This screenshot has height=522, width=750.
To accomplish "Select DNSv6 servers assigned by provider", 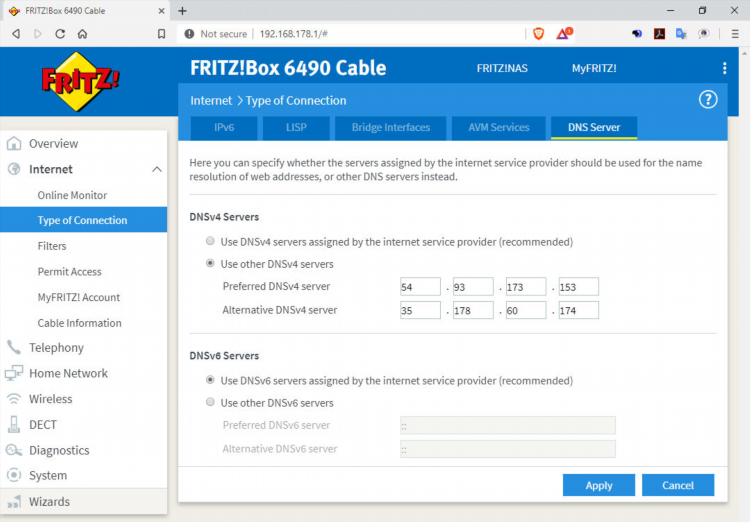I will click(210, 379).
